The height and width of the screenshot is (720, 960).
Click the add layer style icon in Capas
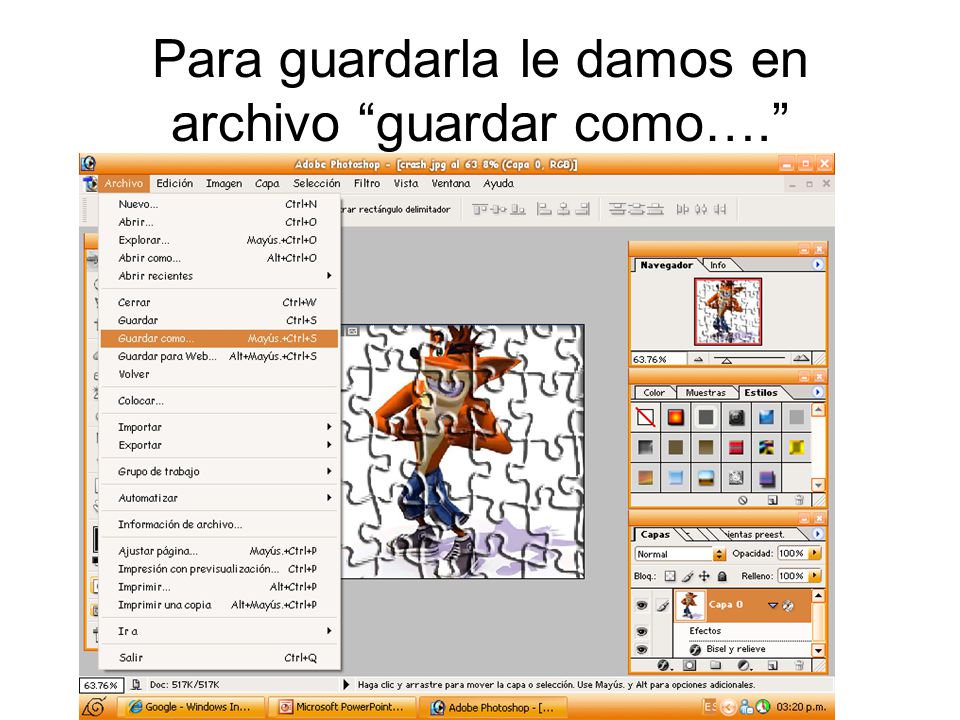(x=664, y=666)
